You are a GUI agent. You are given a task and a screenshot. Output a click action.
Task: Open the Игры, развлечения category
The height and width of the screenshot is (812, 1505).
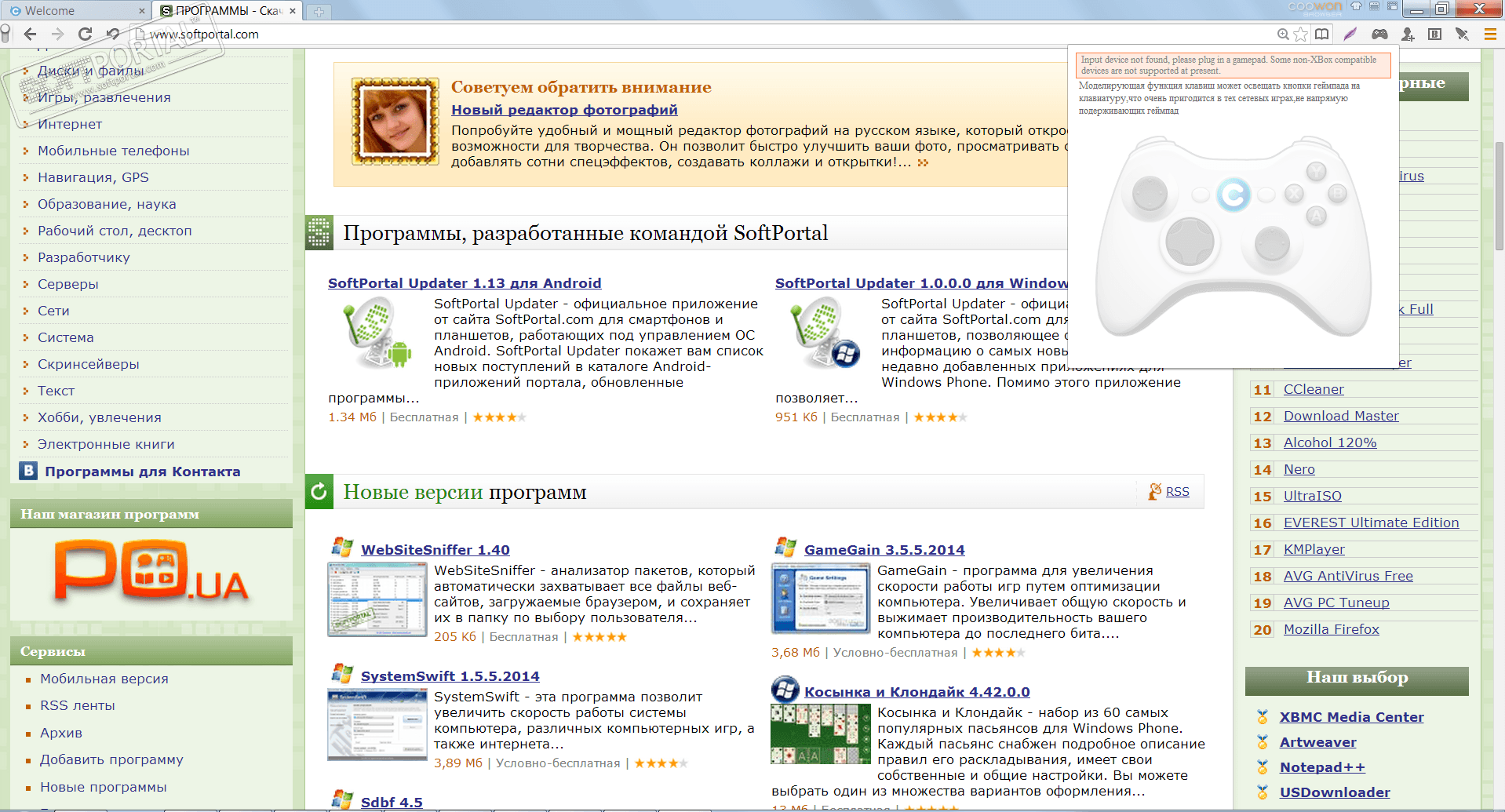(104, 97)
